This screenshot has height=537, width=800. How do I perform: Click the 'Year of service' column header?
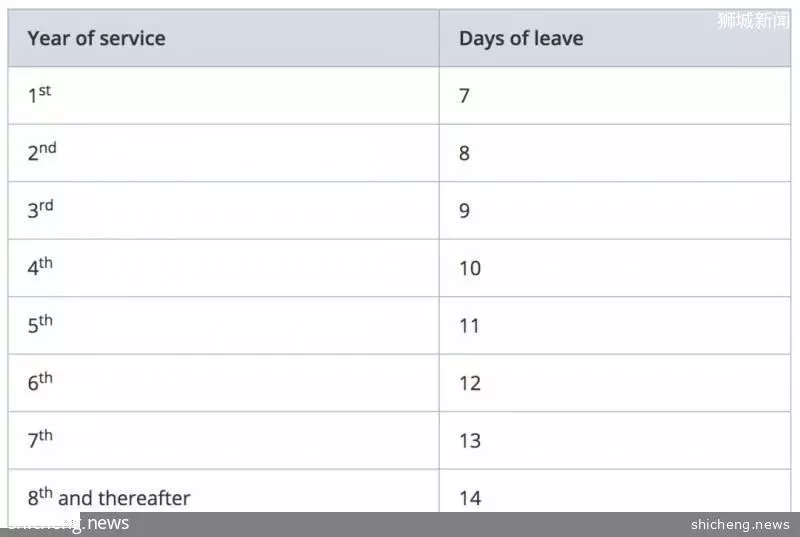(223, 38)
